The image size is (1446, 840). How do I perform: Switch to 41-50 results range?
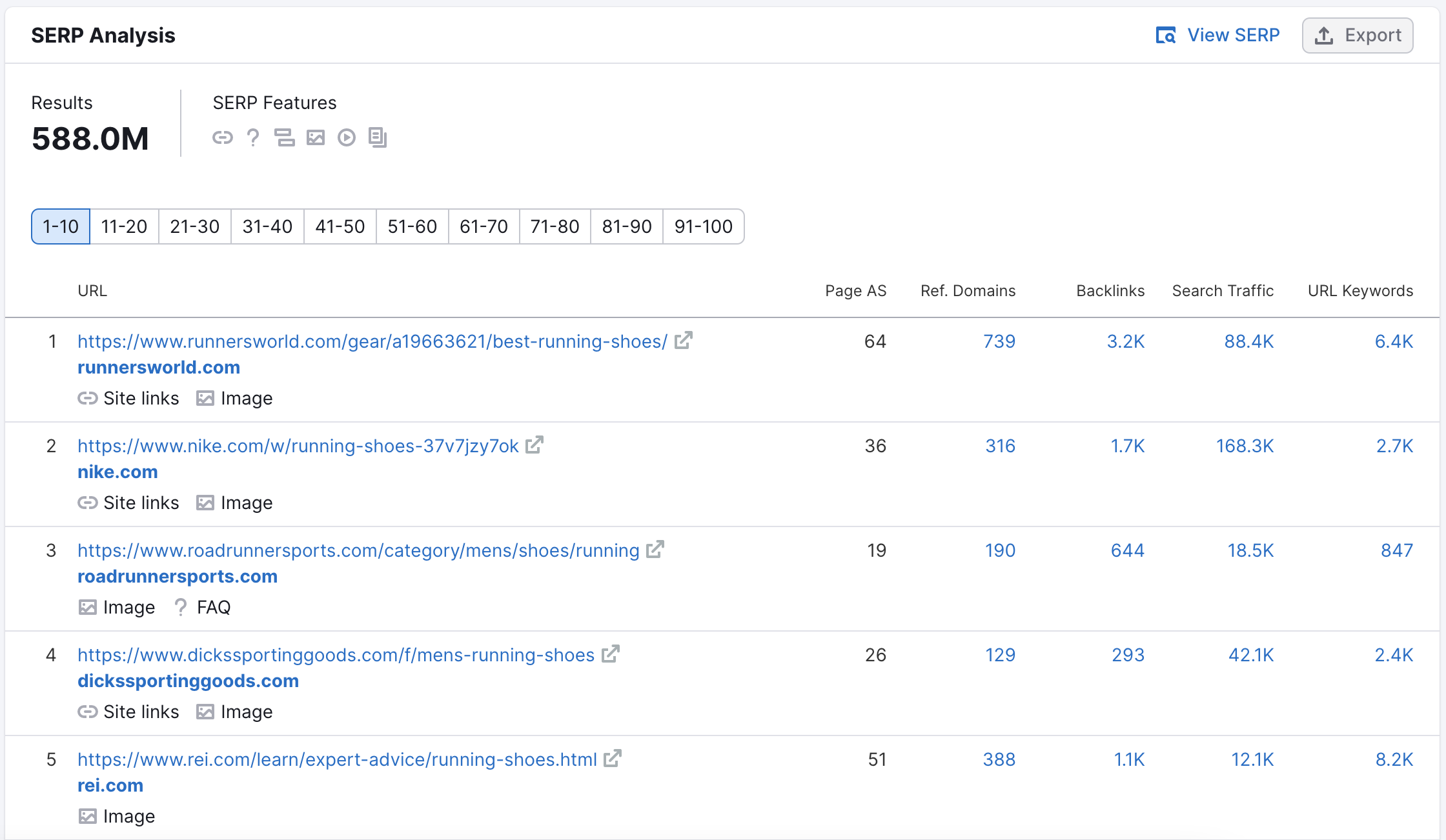340,226
